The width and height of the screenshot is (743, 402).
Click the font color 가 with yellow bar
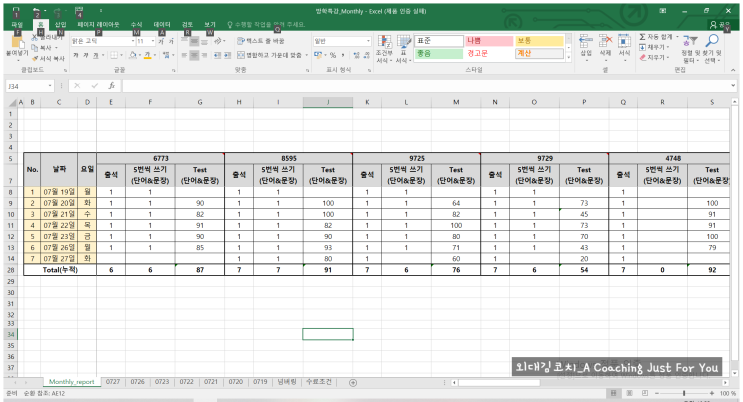pos(148,55)
